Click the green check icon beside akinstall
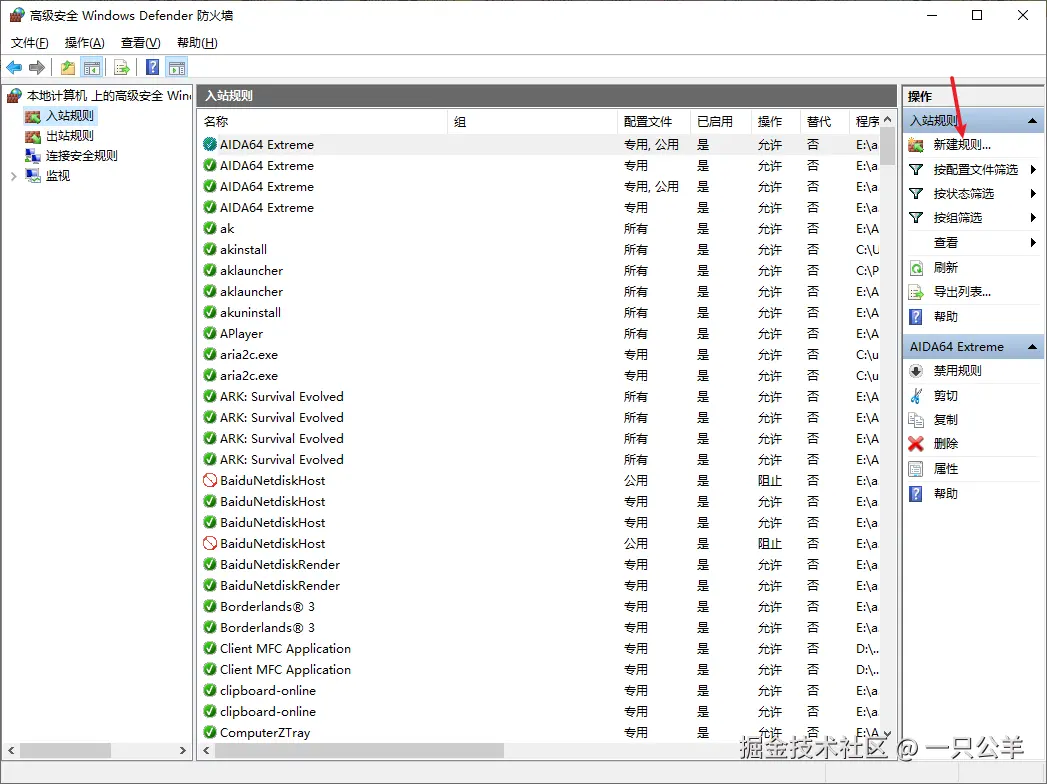 coord(210,249)
